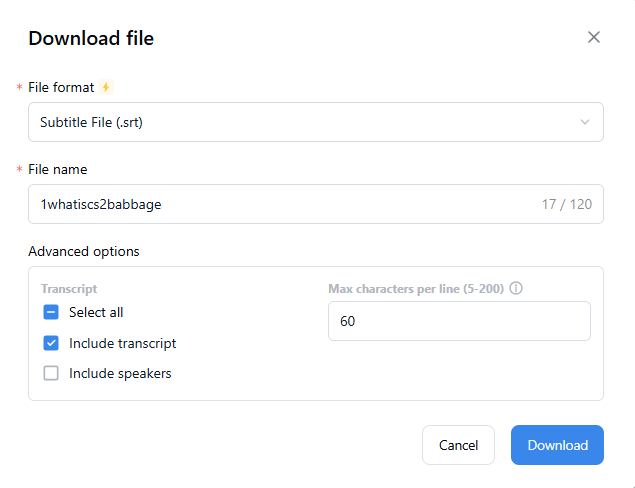Screen dimensions: 635x488
Task: Enable Include speakers checkbox
Action: [51, 373]
